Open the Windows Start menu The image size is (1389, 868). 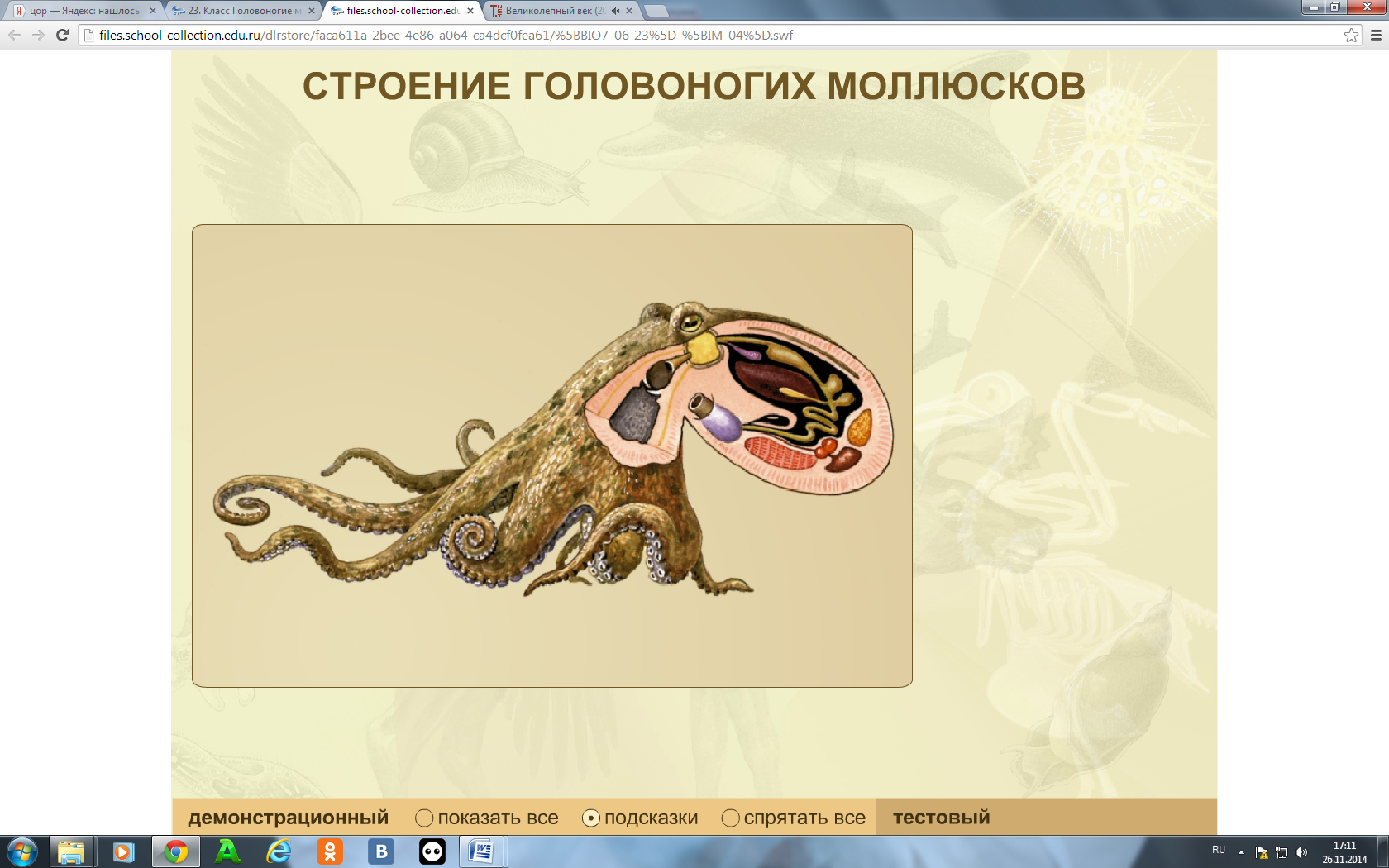pos(22,851)
